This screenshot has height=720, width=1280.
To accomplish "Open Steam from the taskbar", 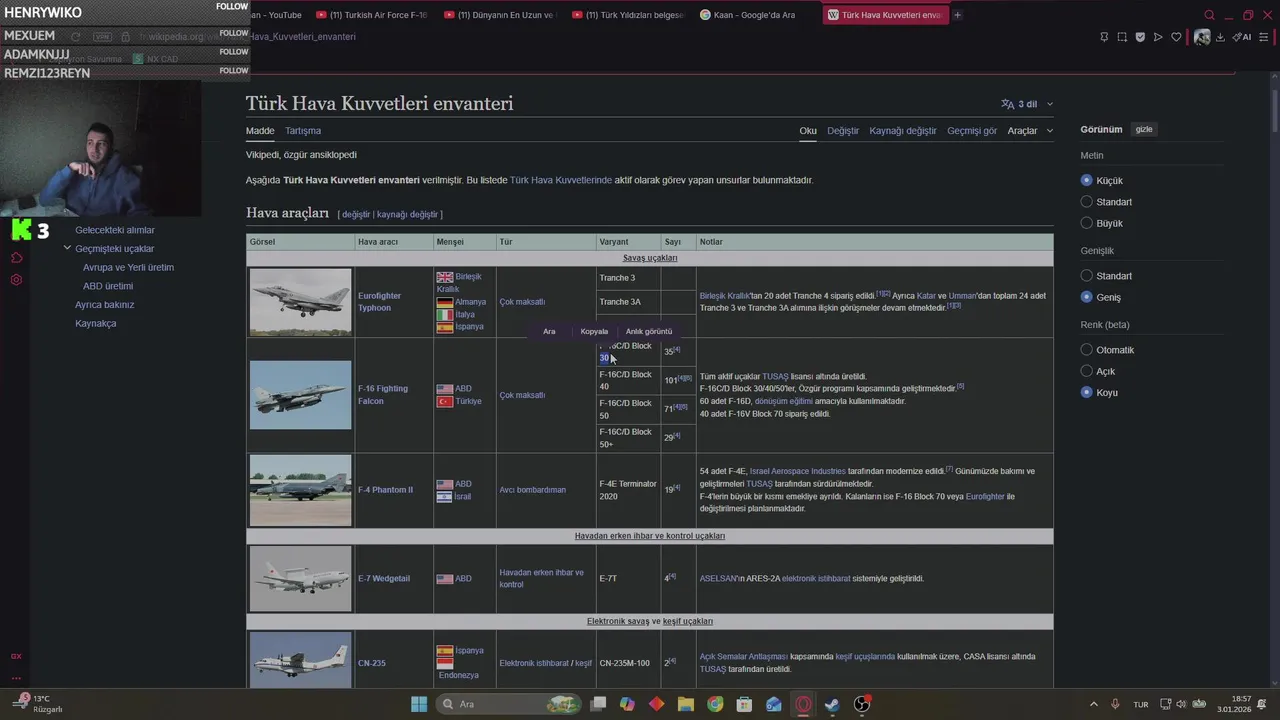I will click(832, 704).
